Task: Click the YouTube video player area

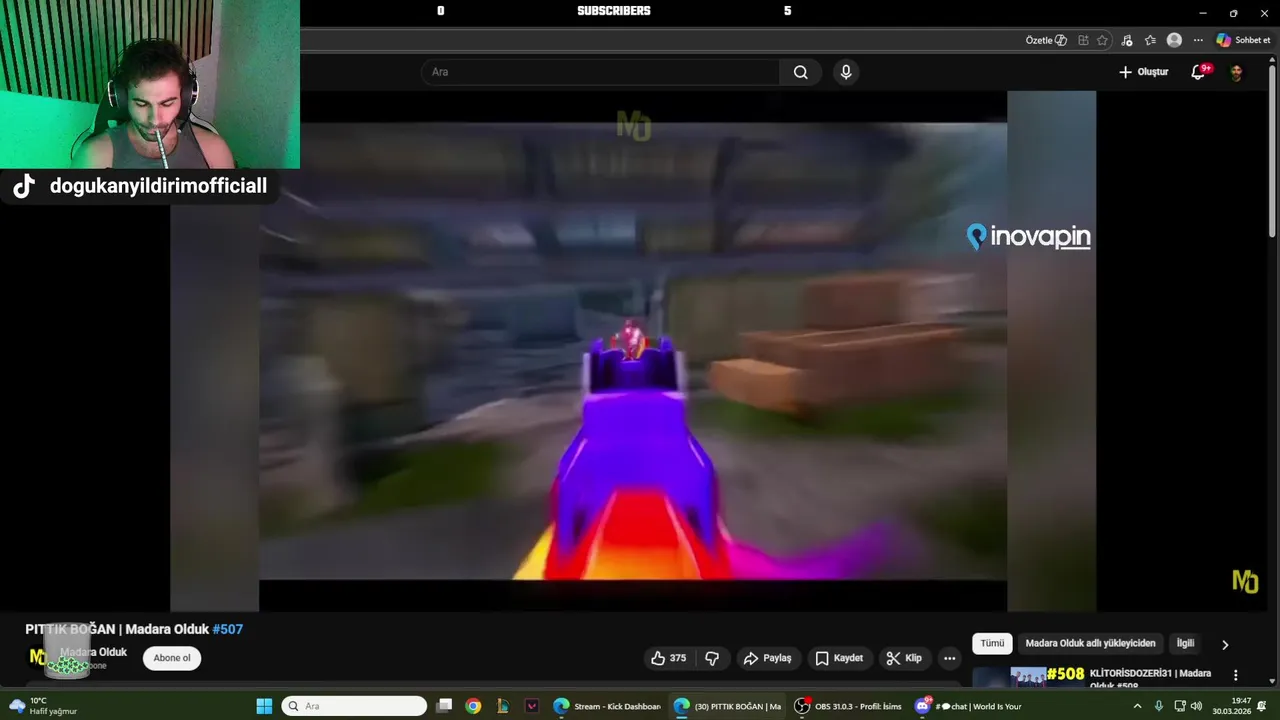Action: tap(632, 351)
